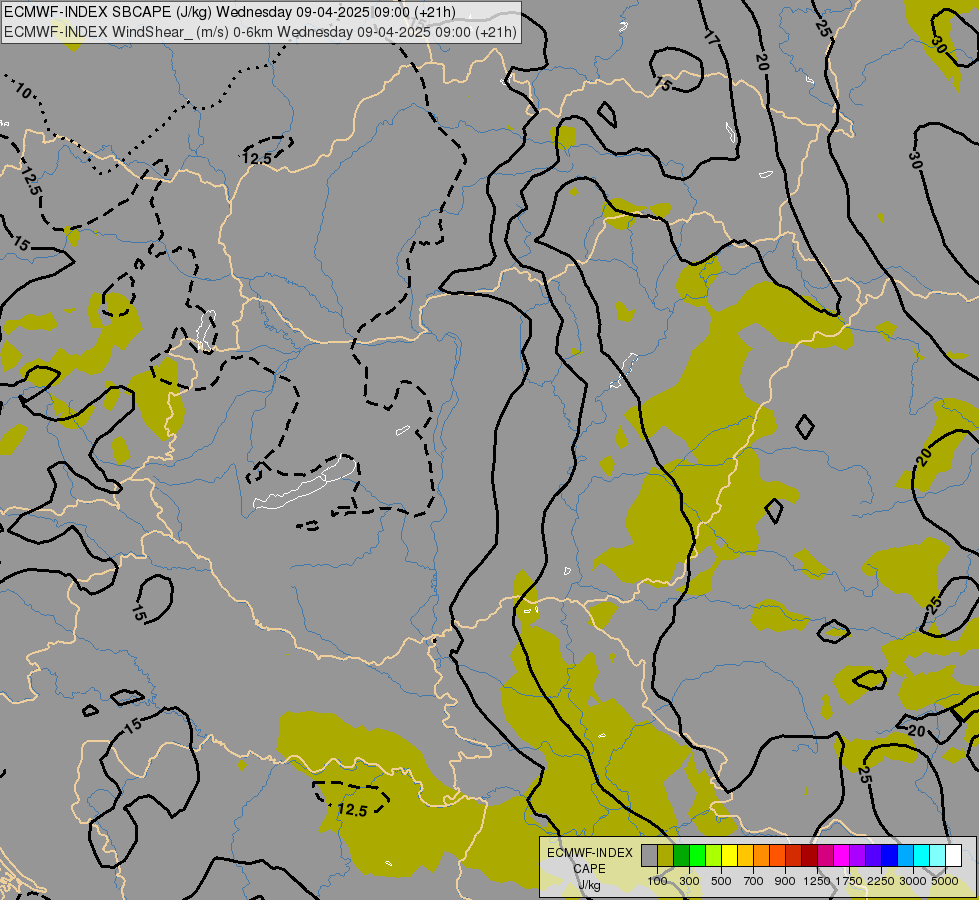Click the '17' contour label near the top
Viewport: 979px width, 900px height.
[x=712, y=37]
